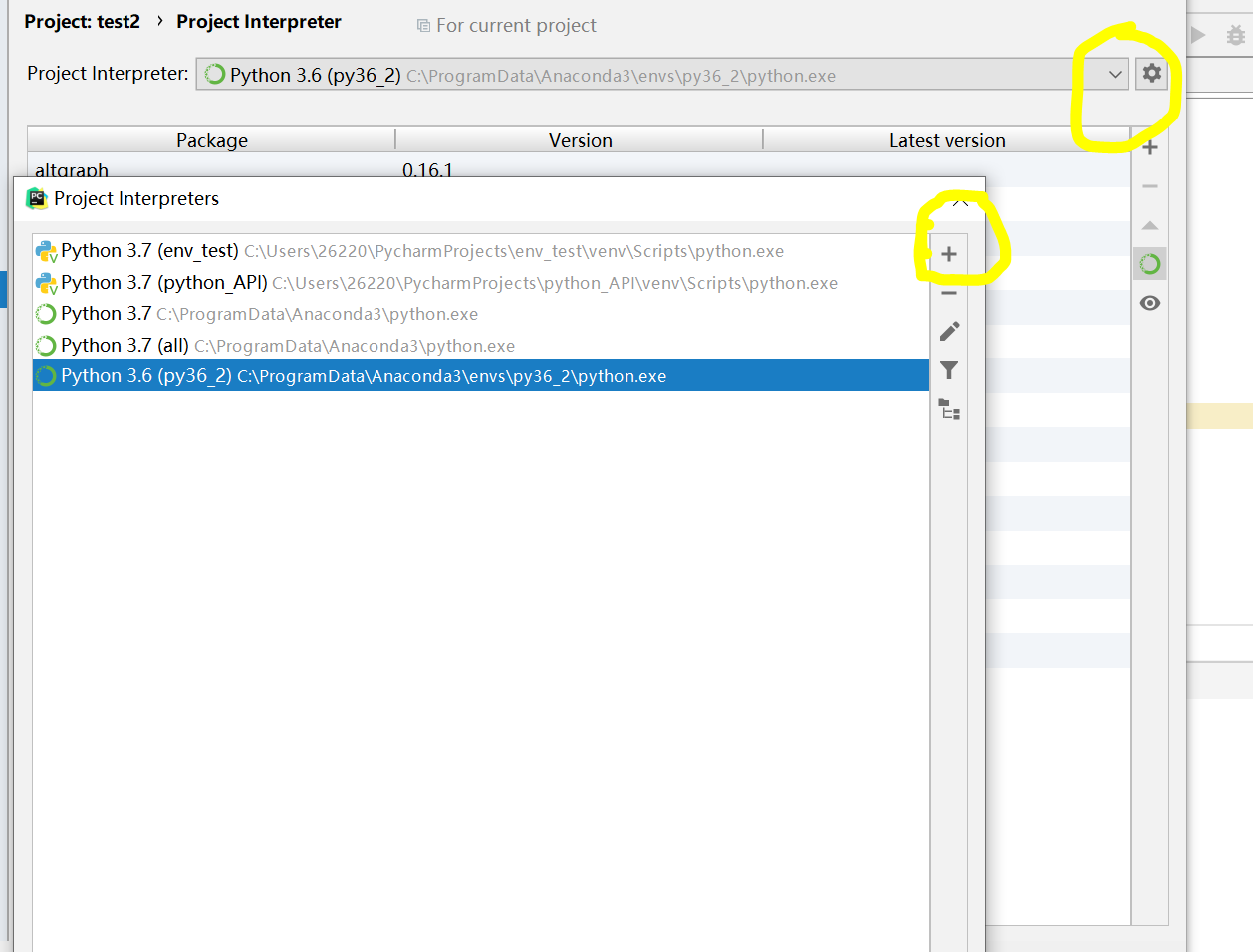This screenshot has width=1253, height=952.
Task: Upgrade the package with the up arrow icon
Action: (1150, 225)
